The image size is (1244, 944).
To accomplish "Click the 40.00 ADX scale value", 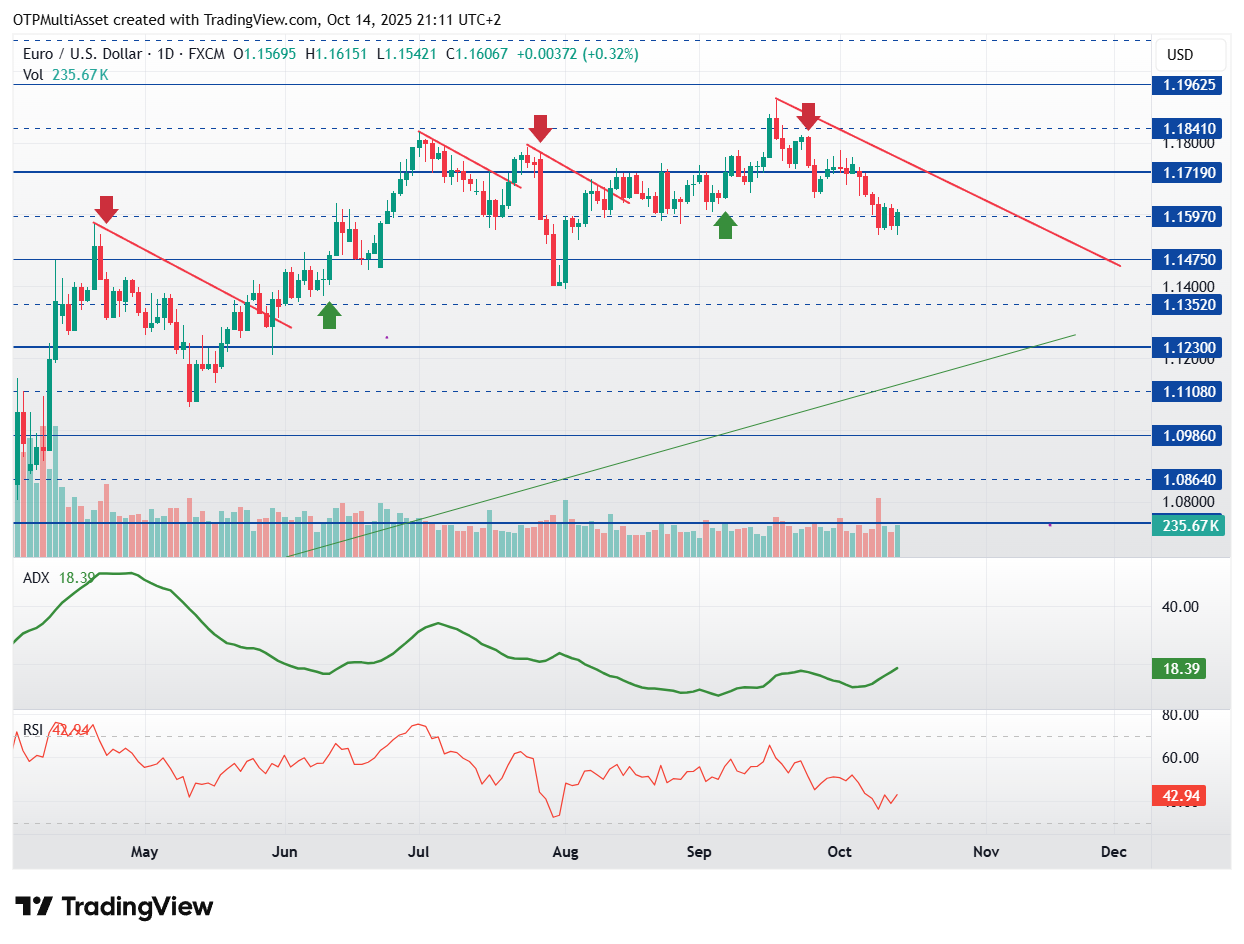I will pyautogui.click(x=1180, y=606).
